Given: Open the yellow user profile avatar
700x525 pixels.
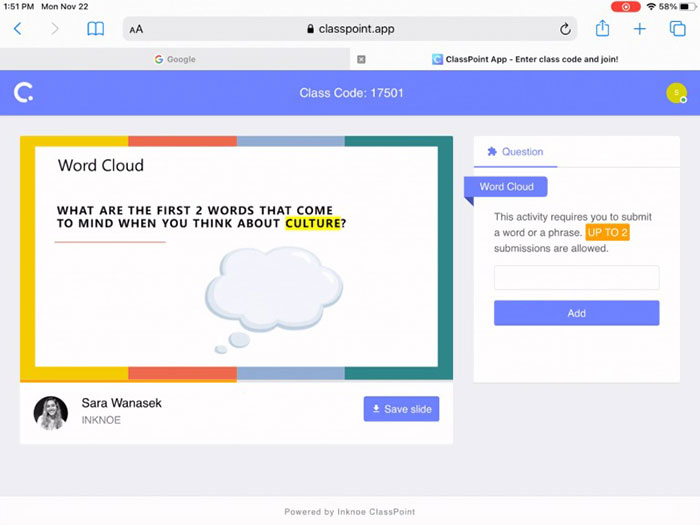Looking at the screenshot, I should [676, 93].
